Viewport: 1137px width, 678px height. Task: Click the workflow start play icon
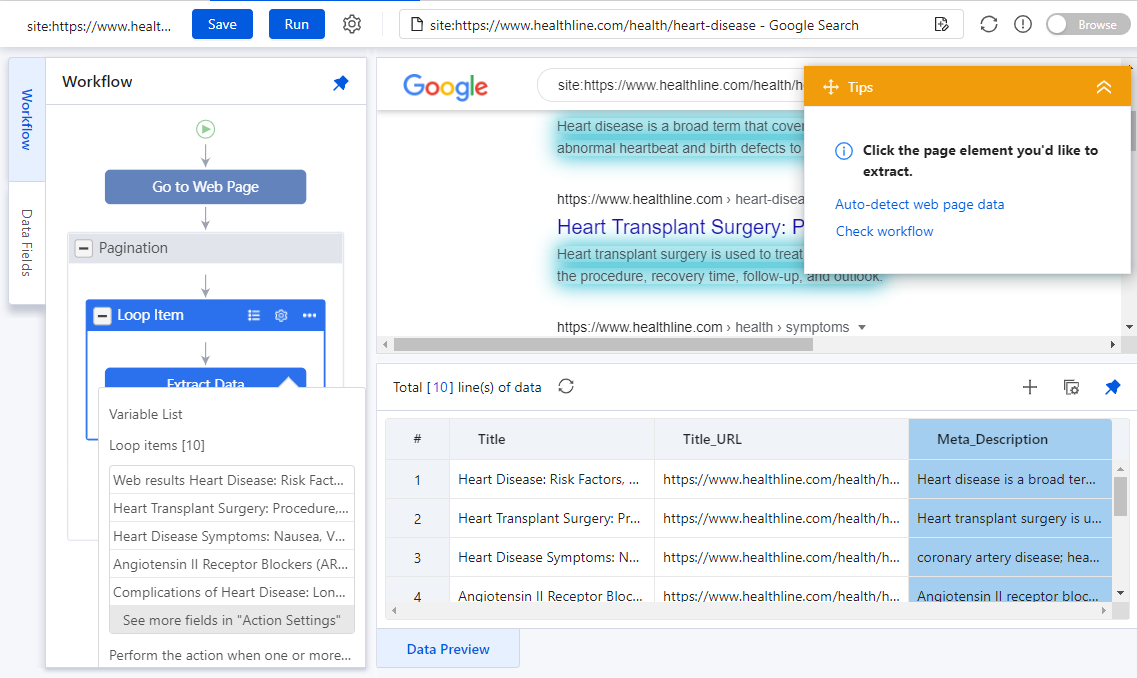coord(205,129)
